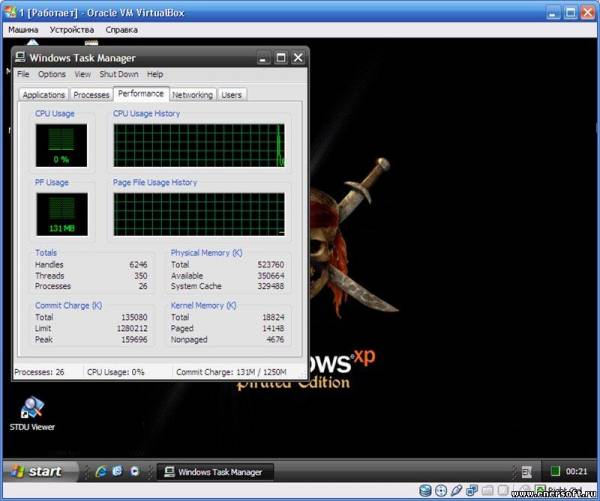The image size is (600, 501).
Task: Click status bar 'CPU Usage: 0%'
Action: (x=116, y=372)
